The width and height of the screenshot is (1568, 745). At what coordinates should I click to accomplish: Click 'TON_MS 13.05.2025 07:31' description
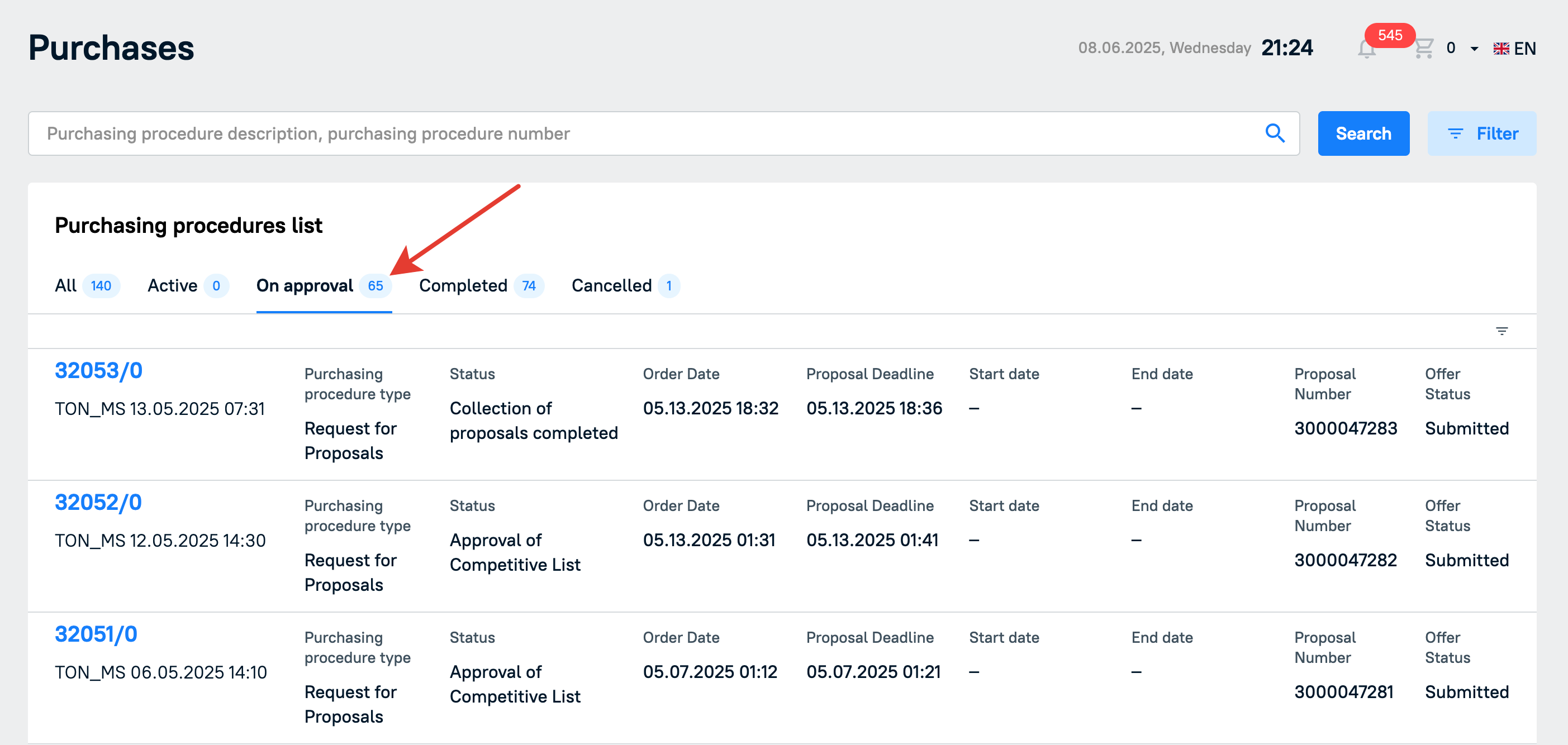coord(160,409)
